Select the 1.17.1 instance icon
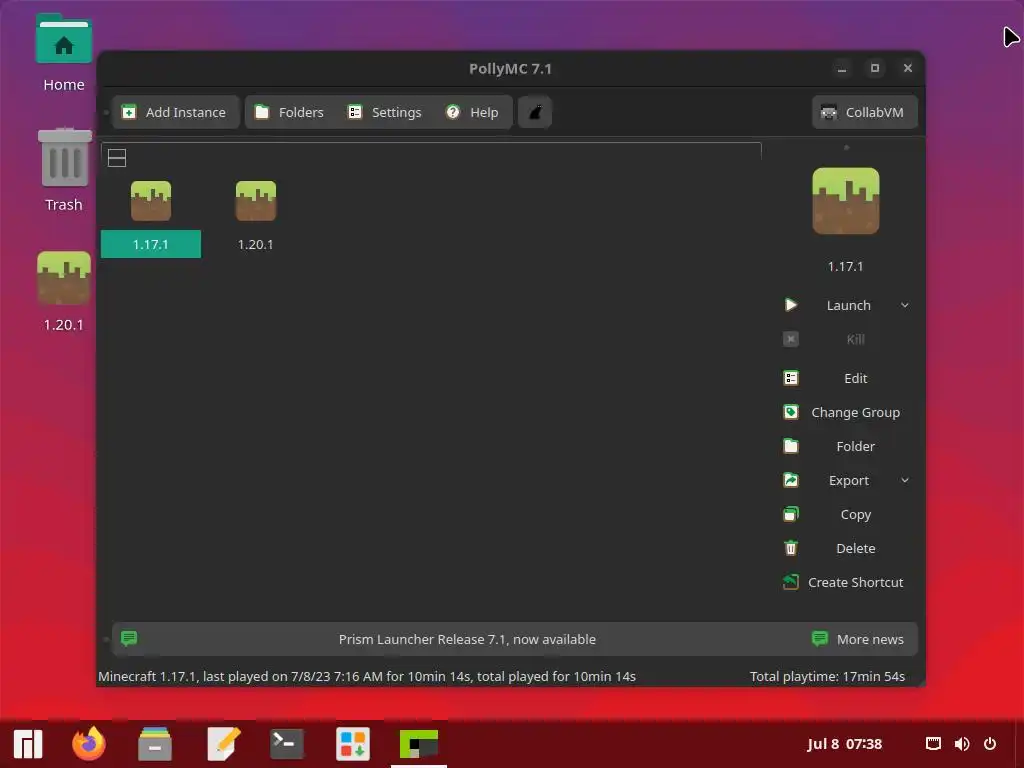Image resolution: width=1024 pixels, height=768 pixels. 151,201
